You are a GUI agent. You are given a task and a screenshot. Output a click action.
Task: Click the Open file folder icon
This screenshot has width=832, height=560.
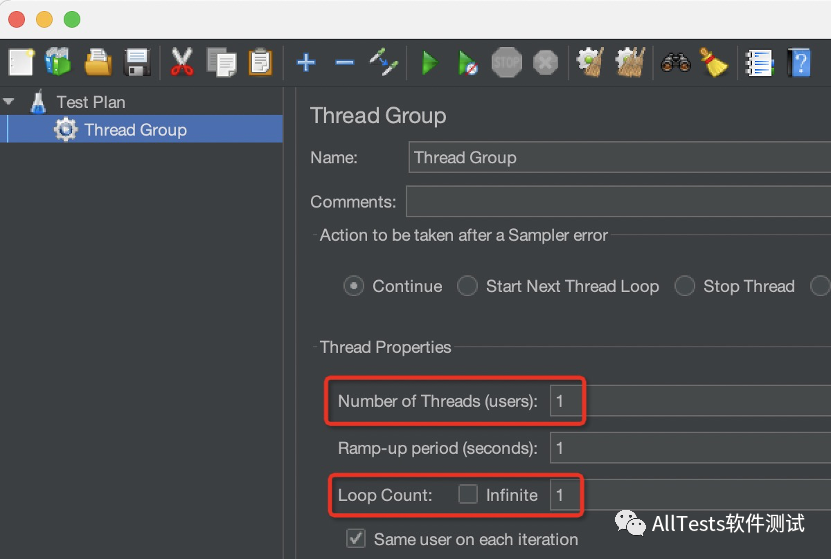[98, 63]
